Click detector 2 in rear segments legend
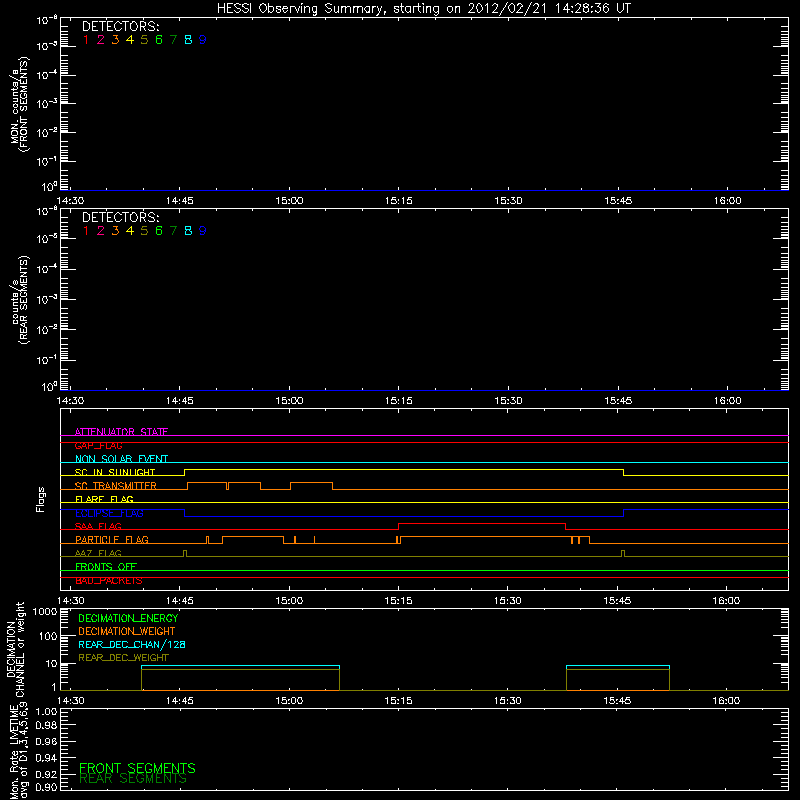The width and height of the screenshot is (800, 800). coord(101,231)
